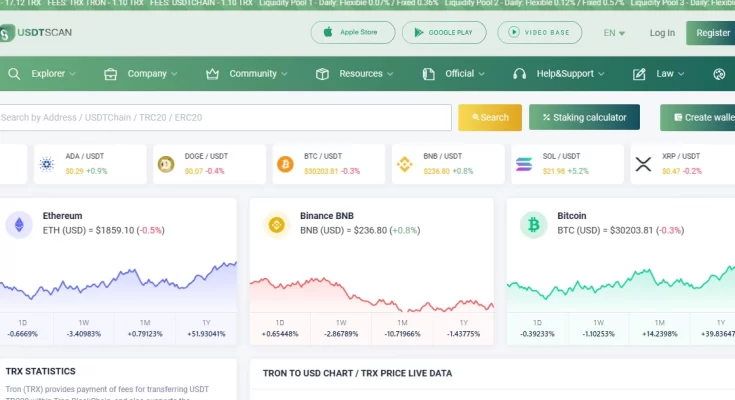Viewport: 735px width, 400px height.
Task: Expand the Official menu
Action: pyautogui.click(x=465, y=74)
